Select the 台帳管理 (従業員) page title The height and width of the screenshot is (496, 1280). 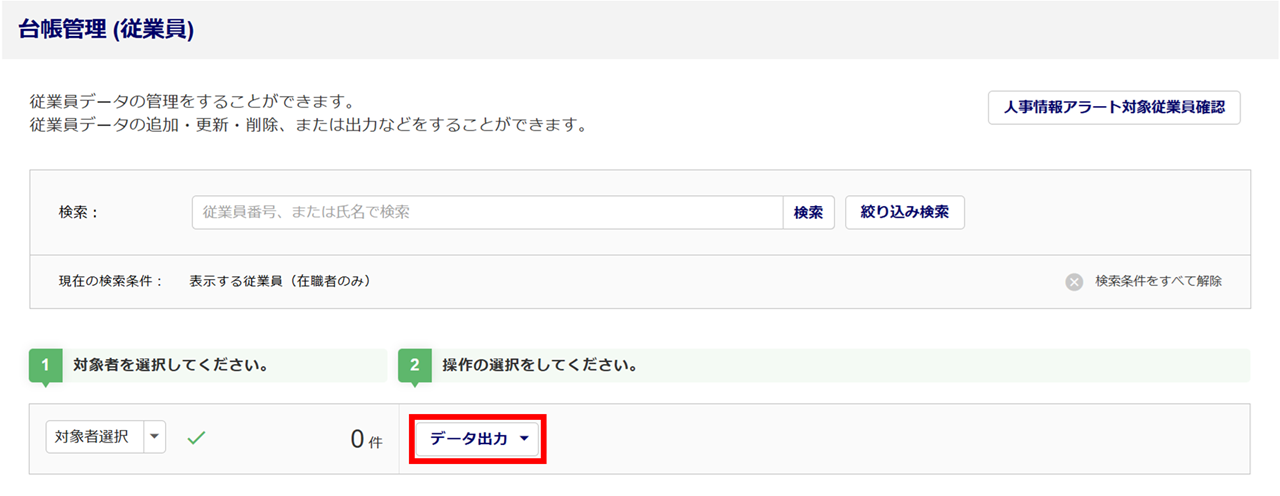[x=106, y=30]
